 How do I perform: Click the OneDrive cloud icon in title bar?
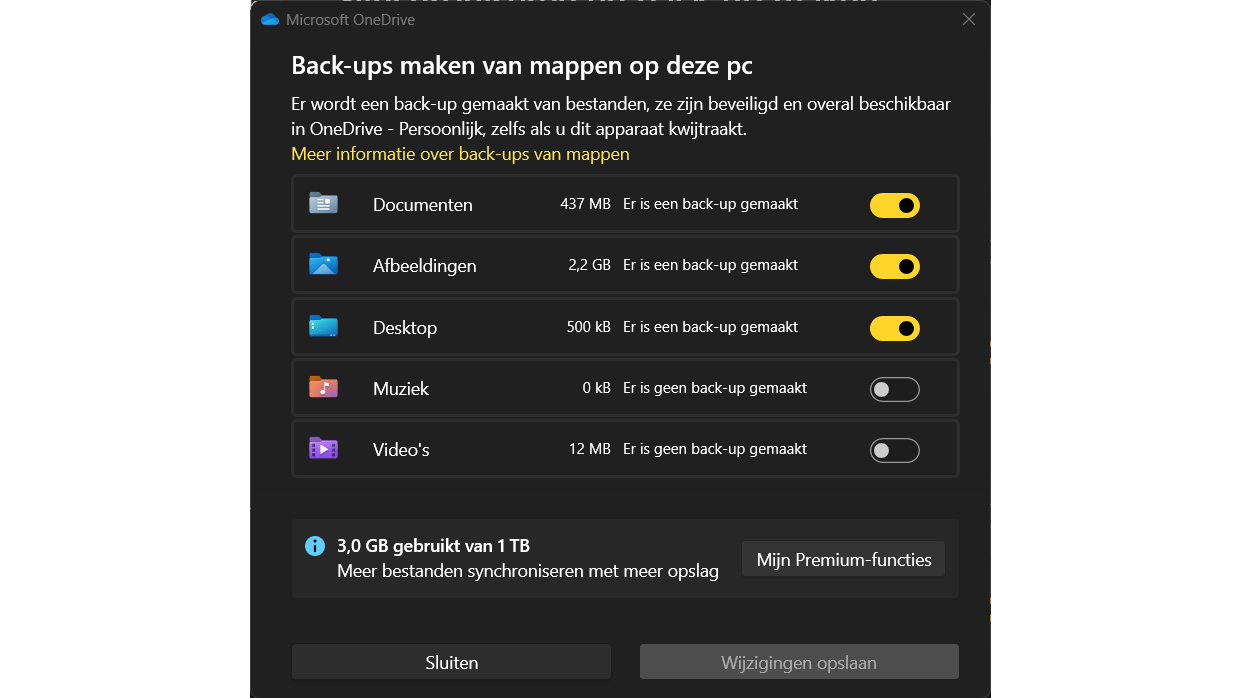(x=269, y=19)
